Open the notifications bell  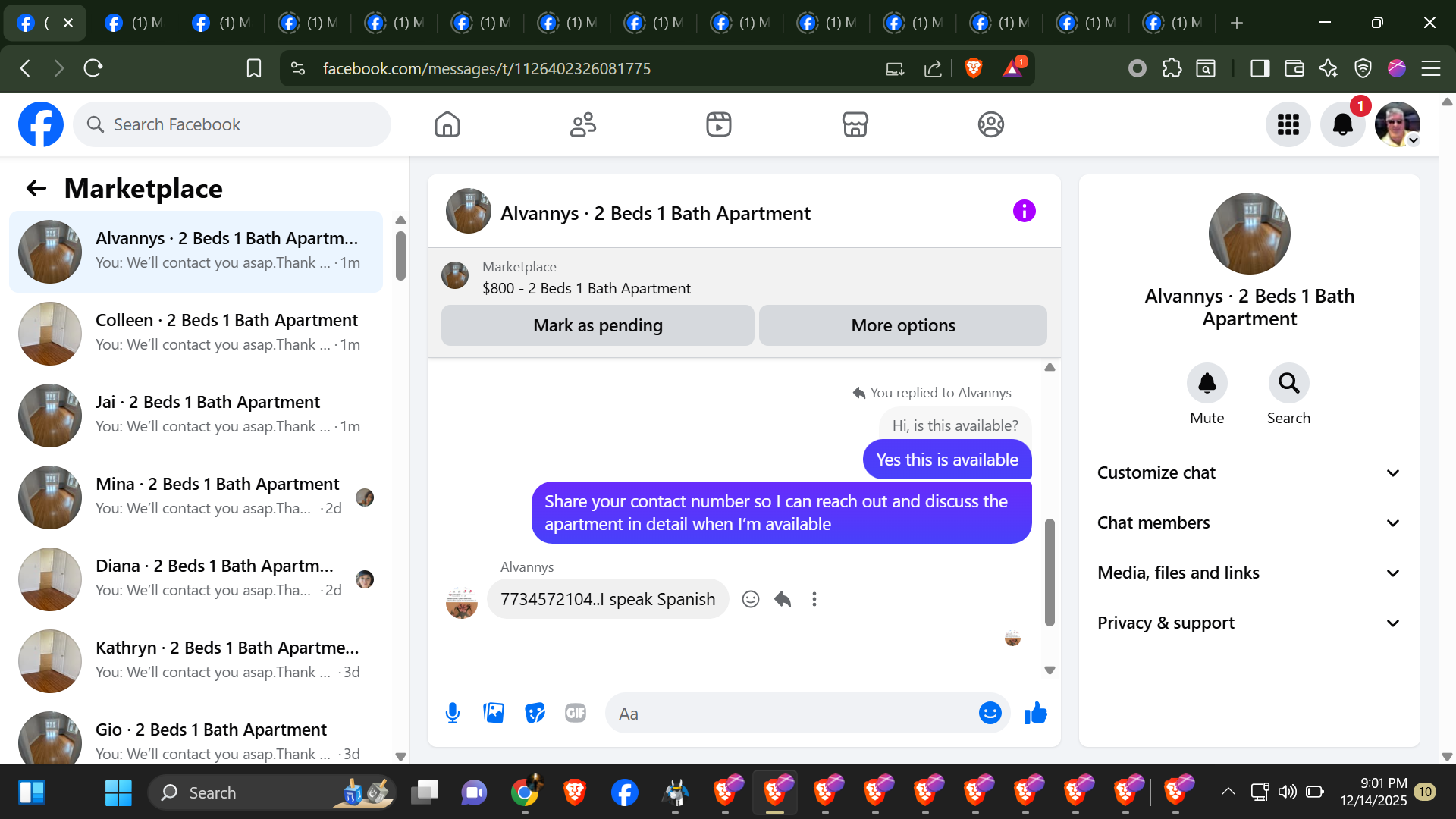[x=1342, y=124]
